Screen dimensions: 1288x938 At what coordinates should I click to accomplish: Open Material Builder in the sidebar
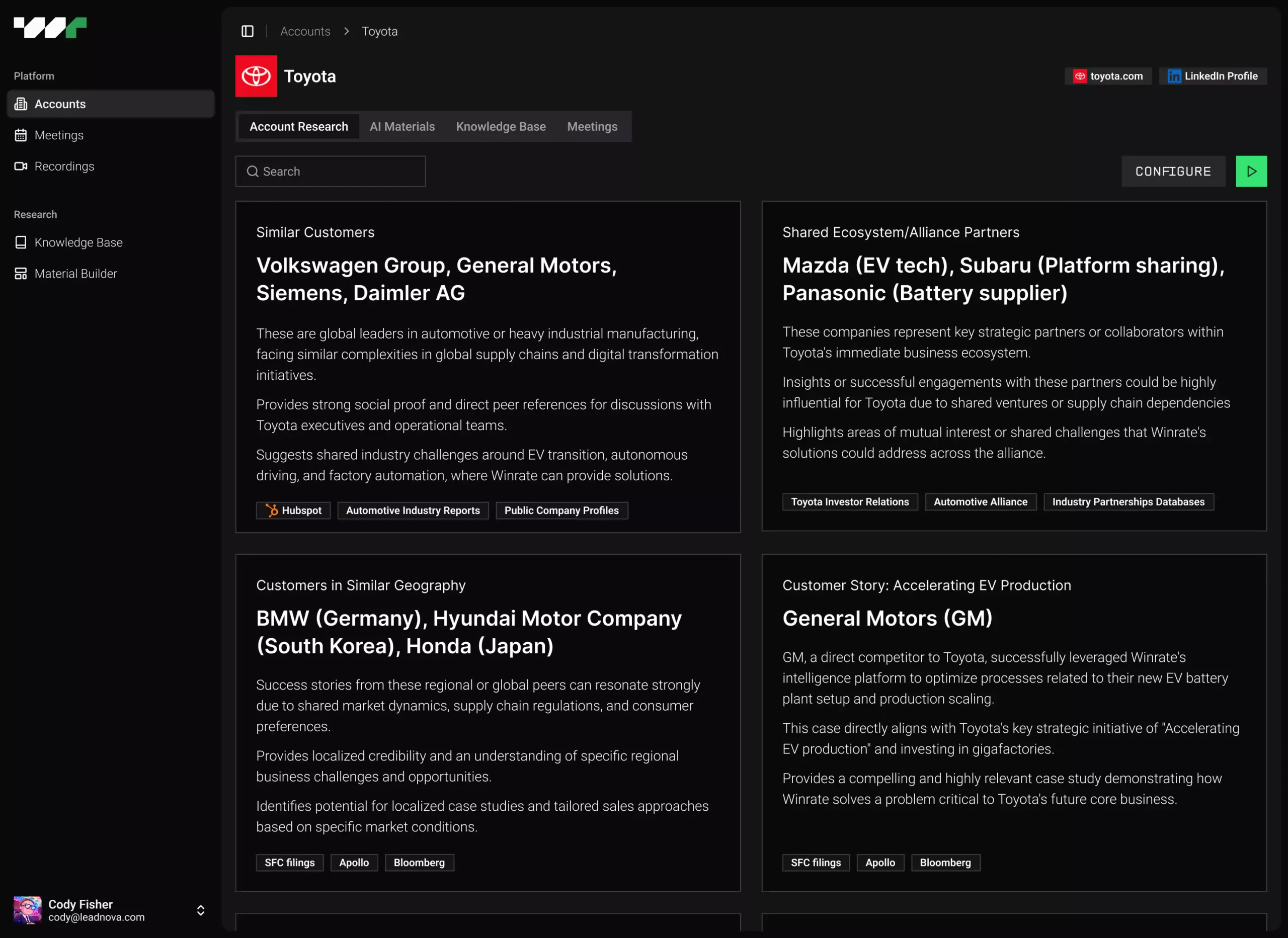[111, 274]
